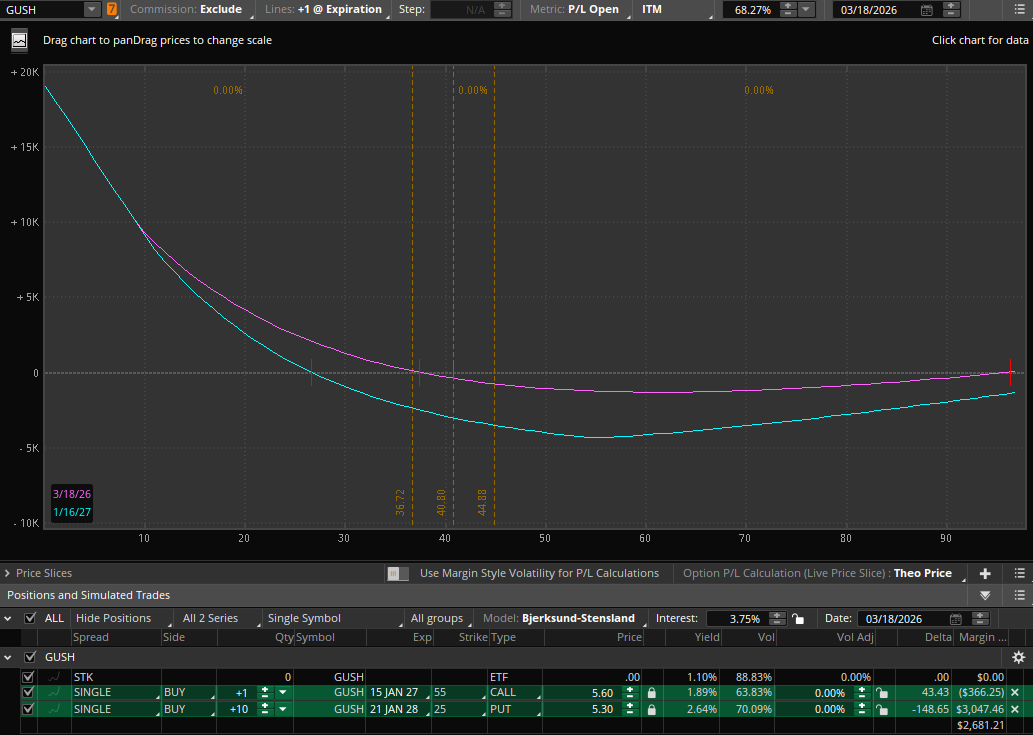The width and height of the screenshot is (1033, 735).
Task: Uncheck the CALL 15 JAN 27 row checkbox
Action: point(28,692)
